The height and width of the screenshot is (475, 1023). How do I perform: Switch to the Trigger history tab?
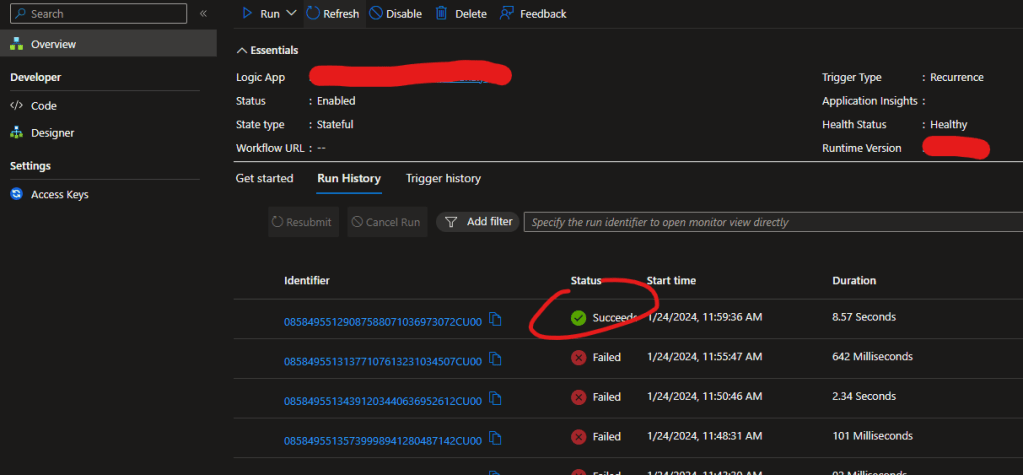coord(443,179)
